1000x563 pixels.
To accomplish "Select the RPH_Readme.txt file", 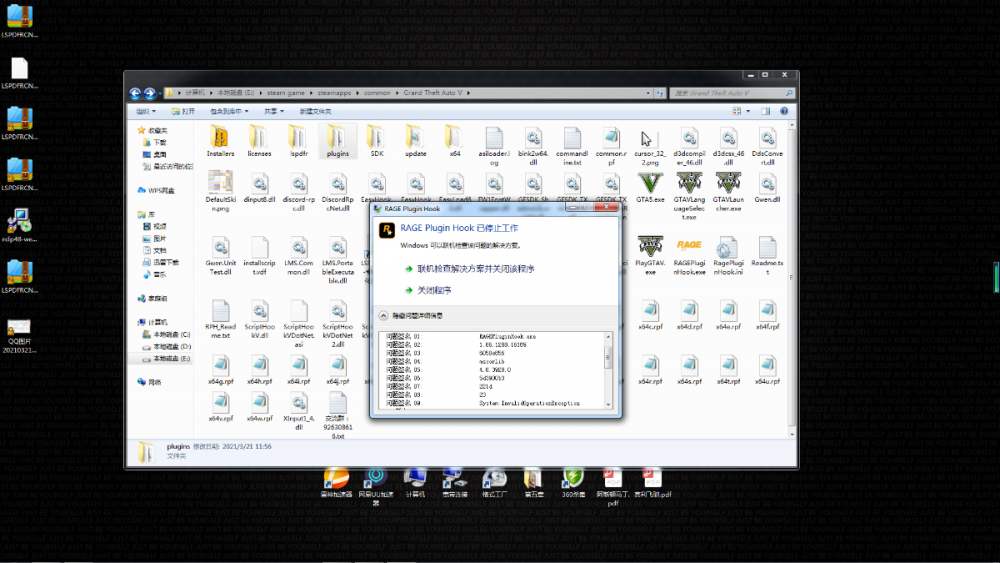I will tap(220, 319).
